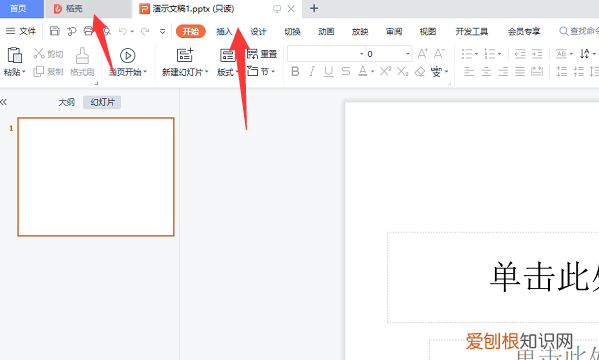Click the bulleted list icon
Image resolution: width=599 pixels, height=360 pixels.
(x=467, y=54)
